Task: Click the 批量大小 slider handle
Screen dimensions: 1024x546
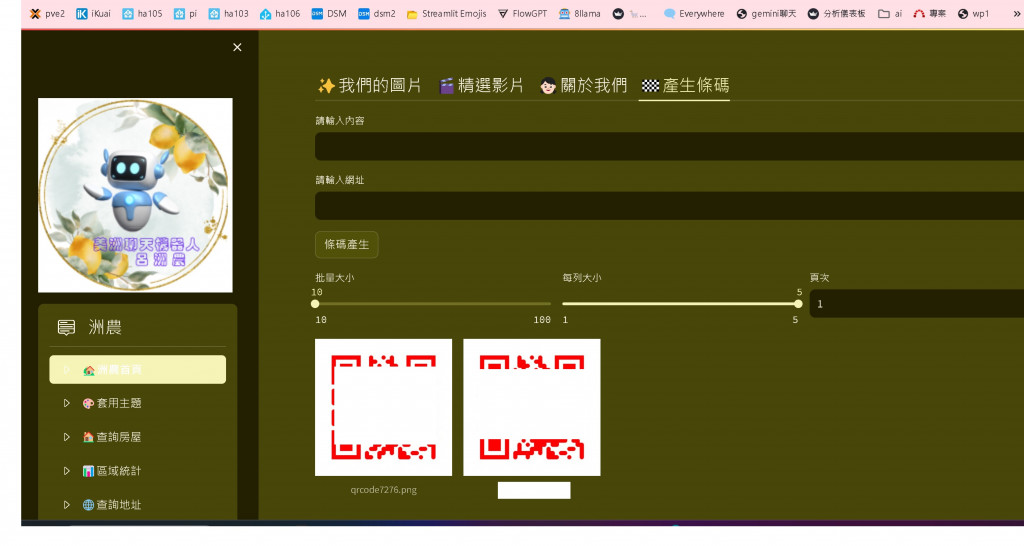Action: coord(315,304)
